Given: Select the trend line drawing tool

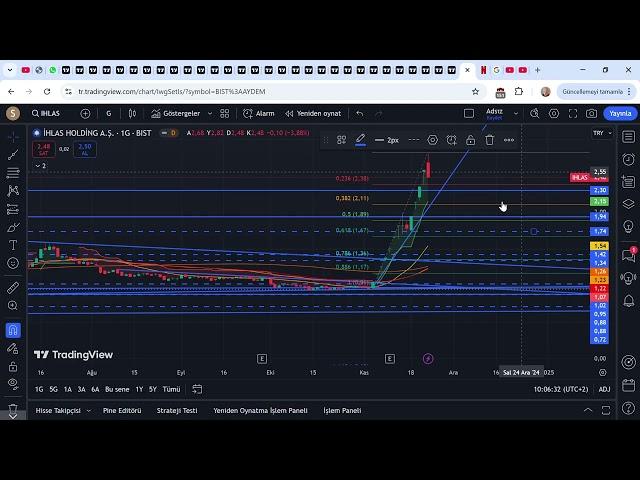Looking at the screenshot, I should point(13,155).
